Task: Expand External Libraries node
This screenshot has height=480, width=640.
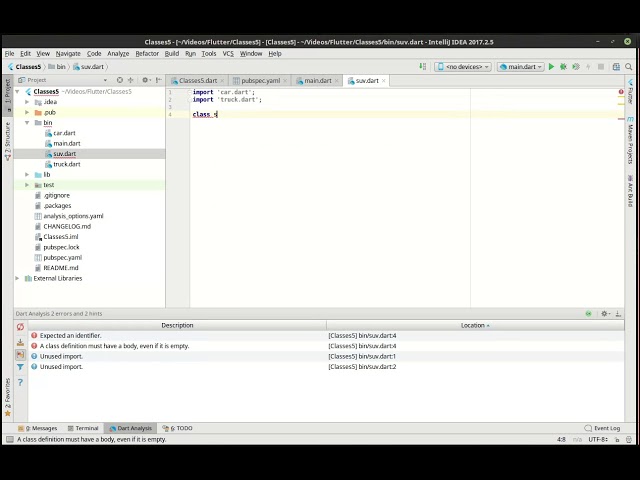Action: (17, 278)
